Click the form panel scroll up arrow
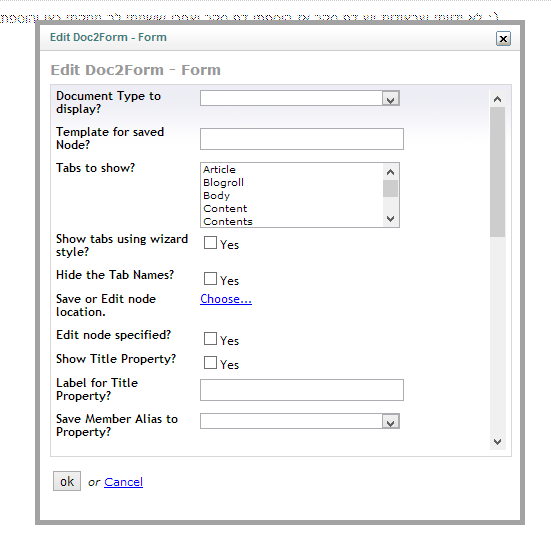This screenshot has width=551, height=541. [x=497, y=99]
